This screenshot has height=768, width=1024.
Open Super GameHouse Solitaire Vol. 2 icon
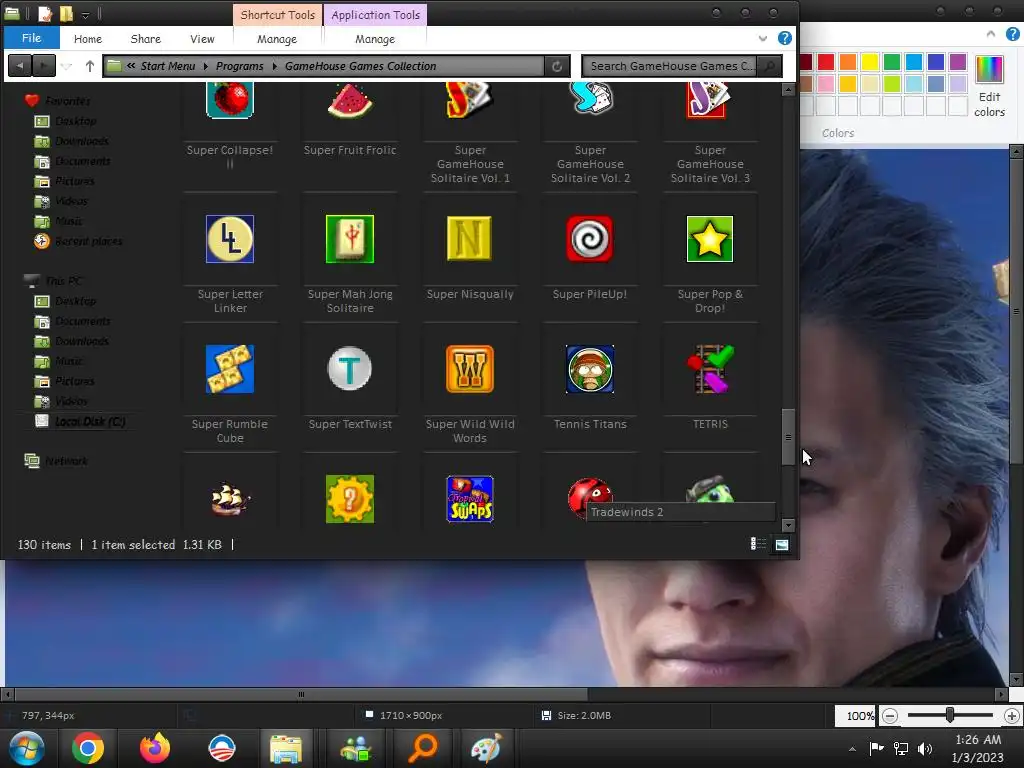[590, 101]
